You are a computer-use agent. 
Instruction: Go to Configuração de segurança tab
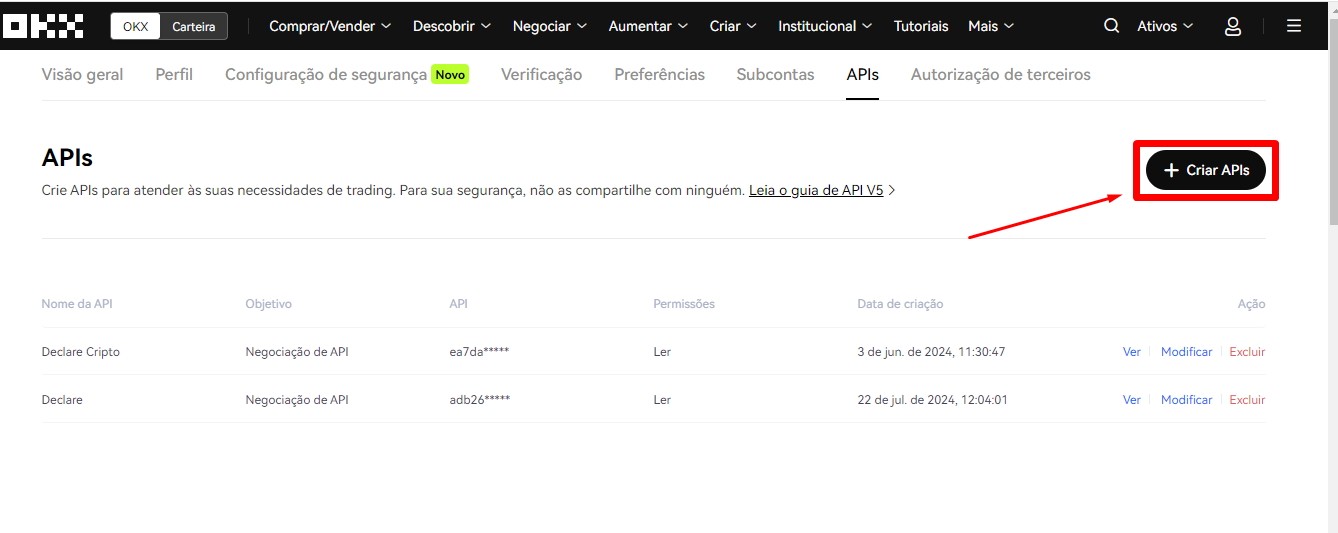tap(326, 75)
